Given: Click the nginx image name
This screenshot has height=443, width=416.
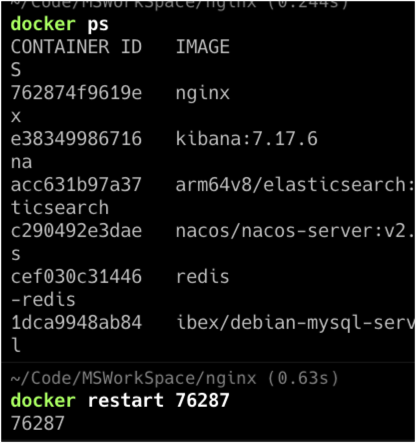Looking at the screenshot, I should click(x=203, y=93).
